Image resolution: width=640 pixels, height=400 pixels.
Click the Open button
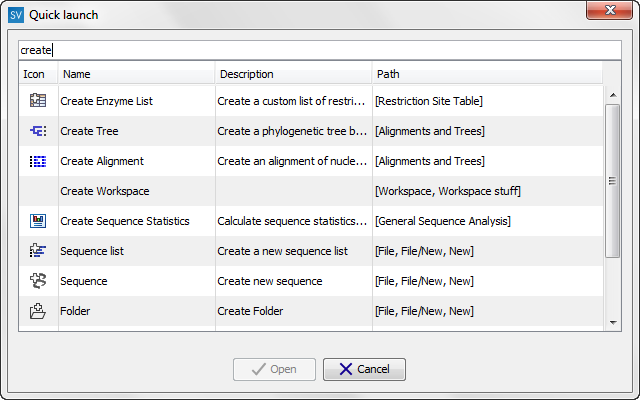click(x=274, y=369)
